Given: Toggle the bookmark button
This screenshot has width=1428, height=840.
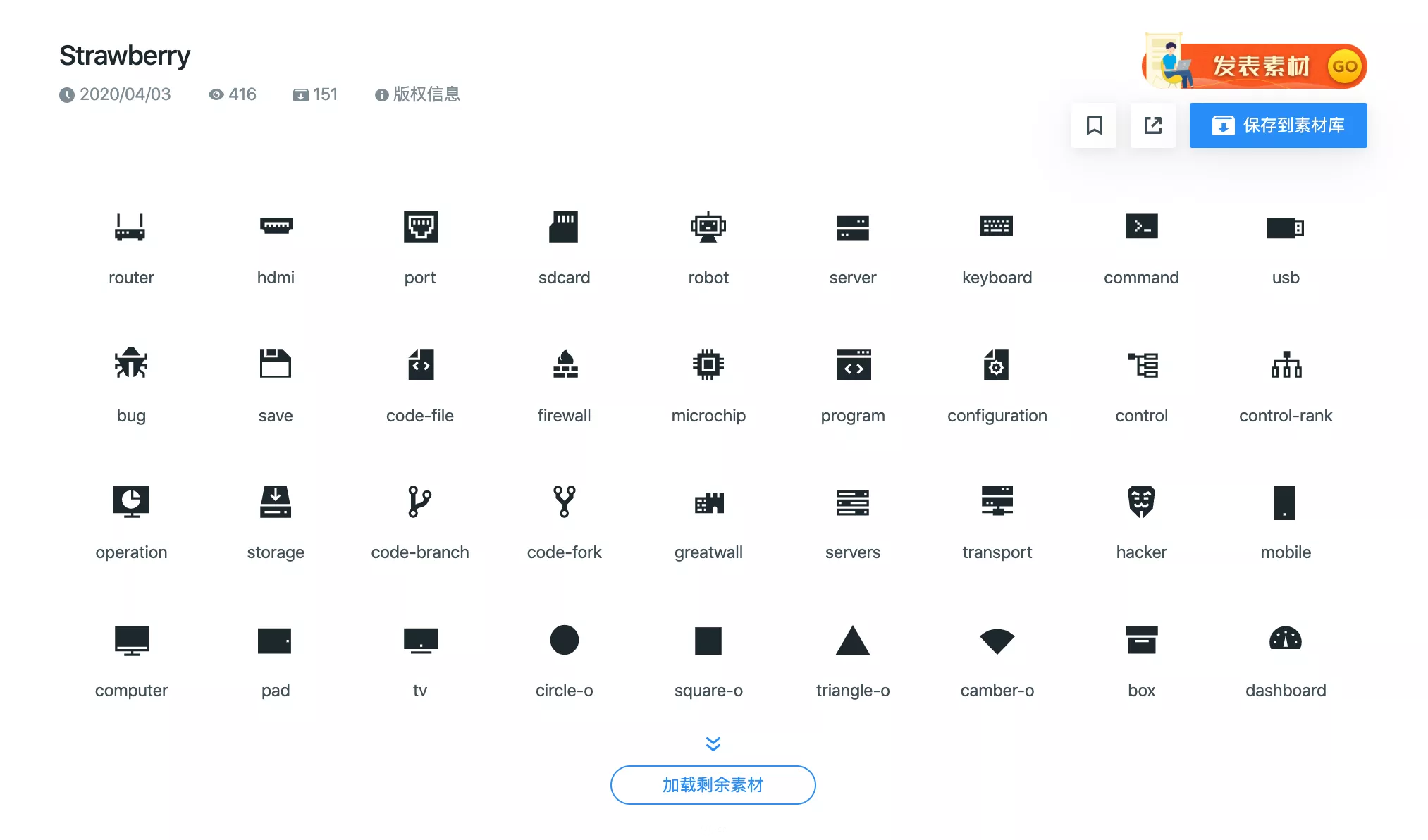Looking at the screenshot, I should coord(1093,125).
